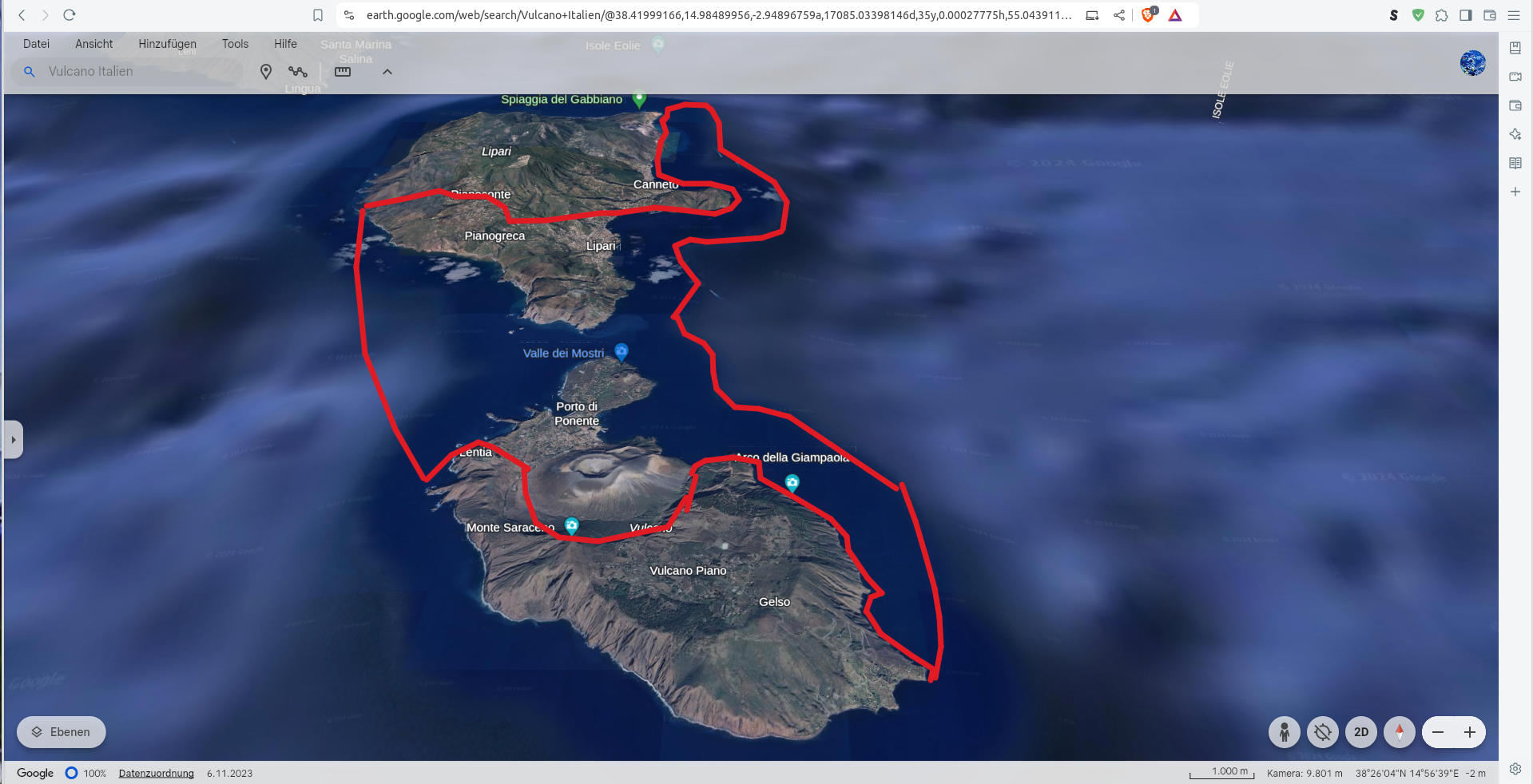Image resolution: width=1533 pixels, height=784 pixels.
Task: Click the 6.11.2023 imagery date
Action: point(229,774)
